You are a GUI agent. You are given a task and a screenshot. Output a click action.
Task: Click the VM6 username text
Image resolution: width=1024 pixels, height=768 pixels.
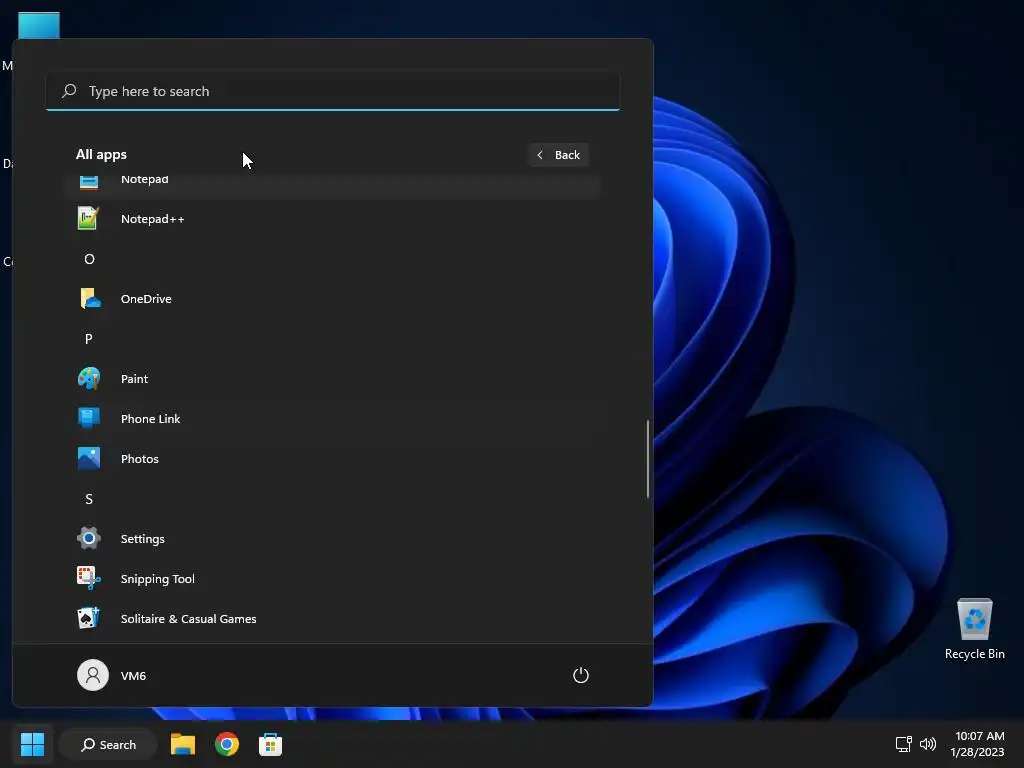pos(133,675)
